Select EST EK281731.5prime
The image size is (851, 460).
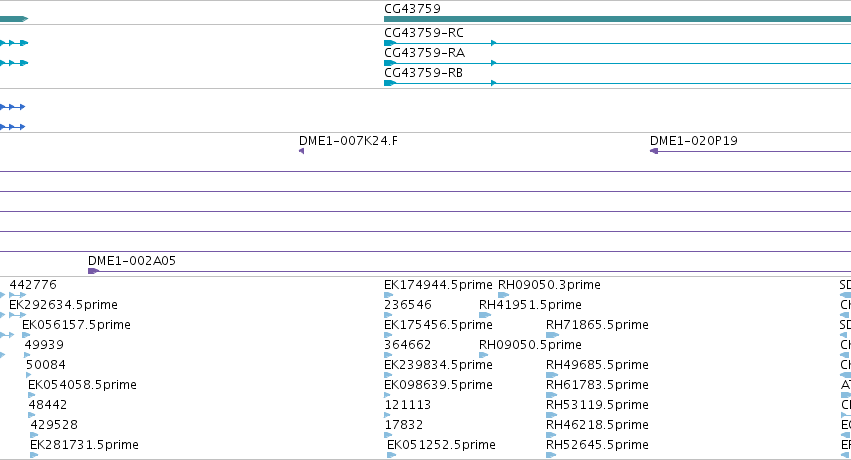[x=85, y=445]
